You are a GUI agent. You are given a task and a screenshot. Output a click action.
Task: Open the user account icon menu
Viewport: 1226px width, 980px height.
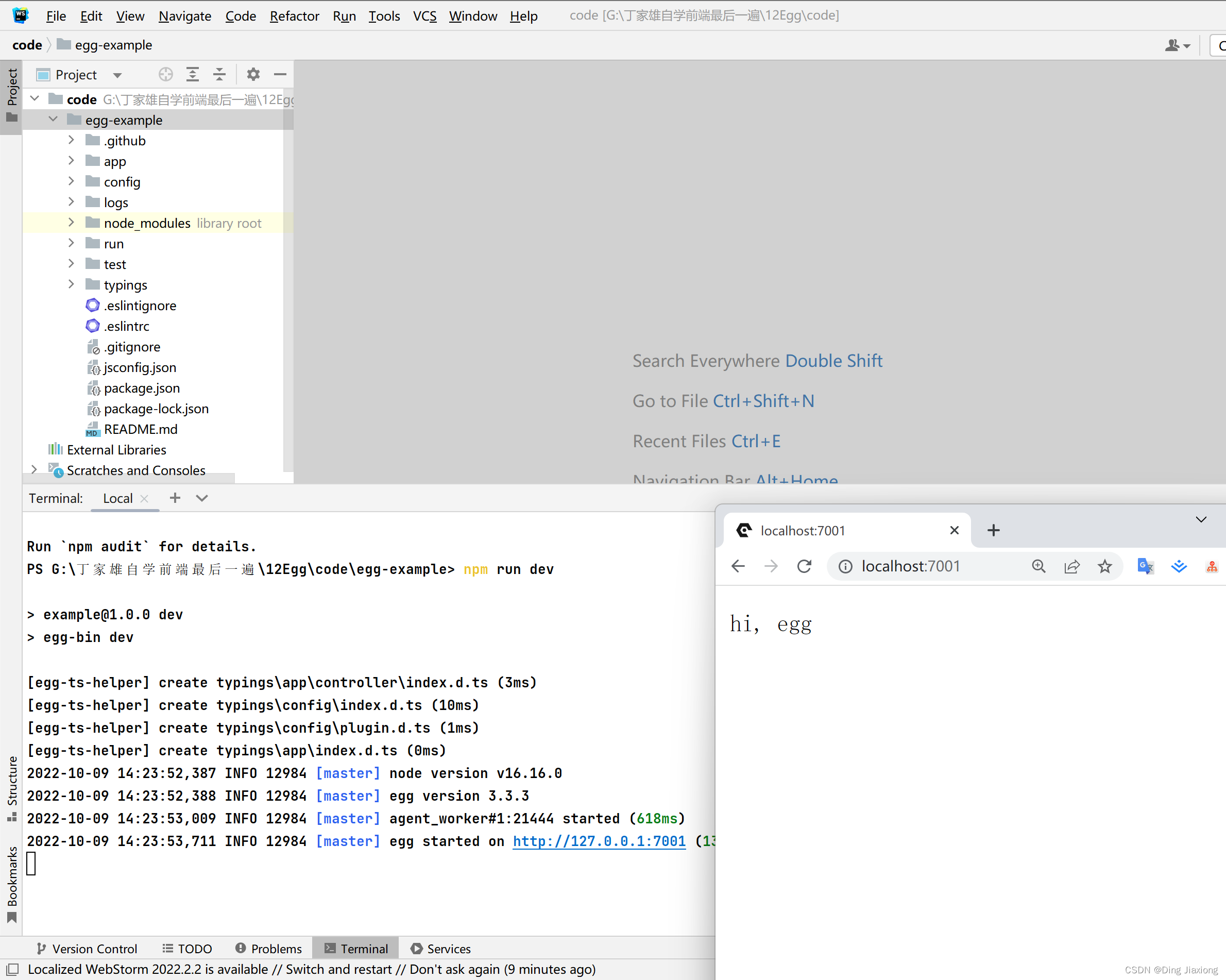pos(1178,45)
